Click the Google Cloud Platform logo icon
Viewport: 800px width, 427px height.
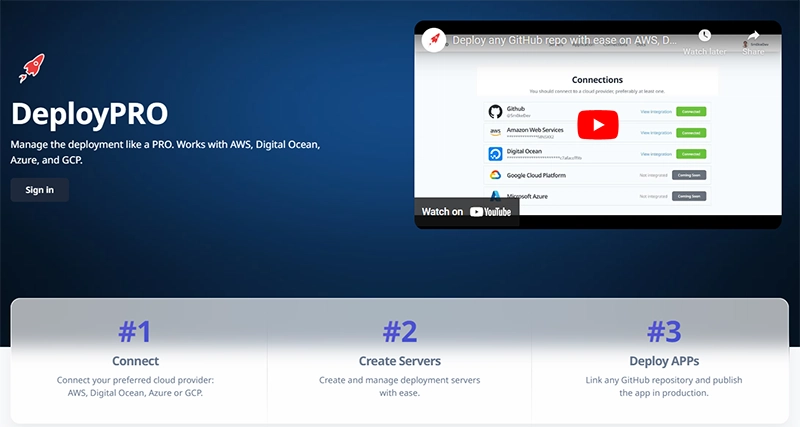coord(495,175)
